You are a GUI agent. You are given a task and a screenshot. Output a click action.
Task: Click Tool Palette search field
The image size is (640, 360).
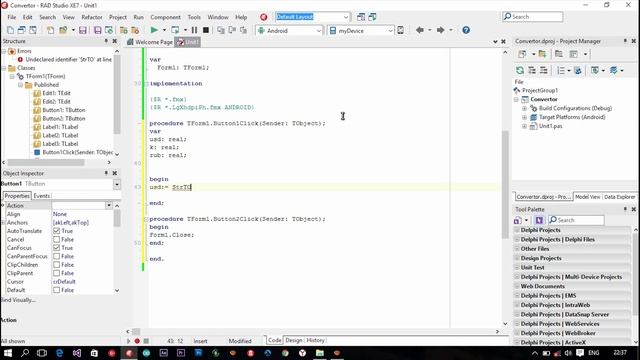tap(576, 220)
